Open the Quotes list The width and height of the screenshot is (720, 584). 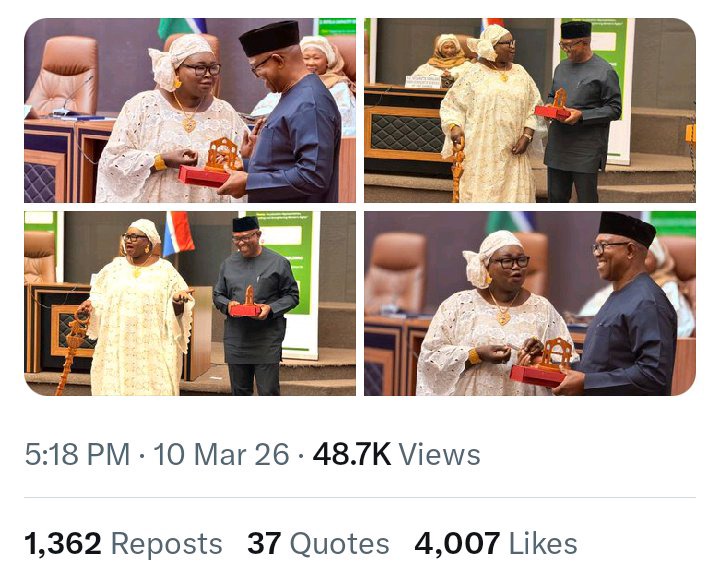[339, 544]
